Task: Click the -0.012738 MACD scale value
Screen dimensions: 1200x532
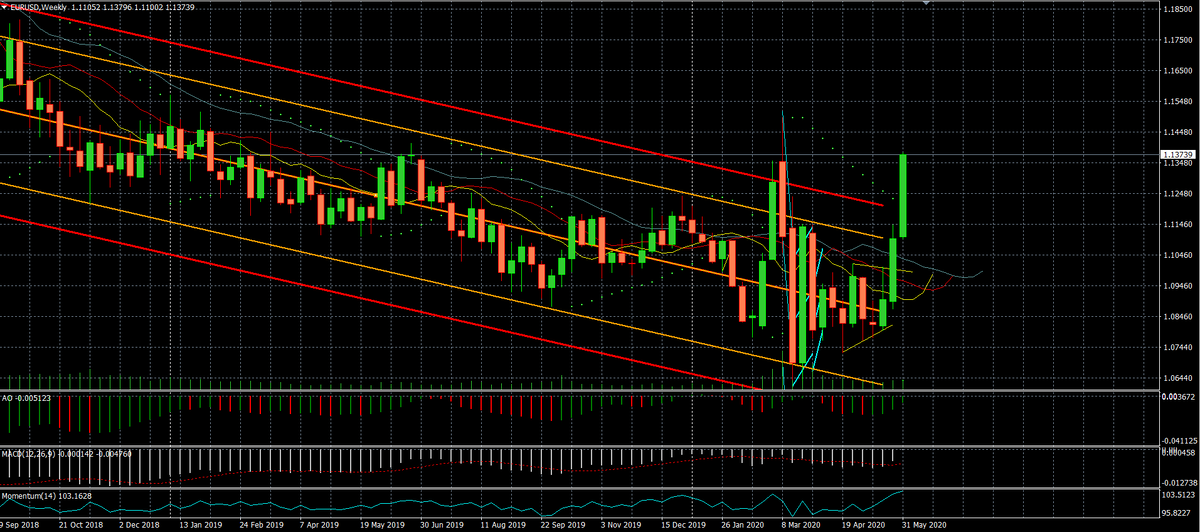Action: 1180,482
